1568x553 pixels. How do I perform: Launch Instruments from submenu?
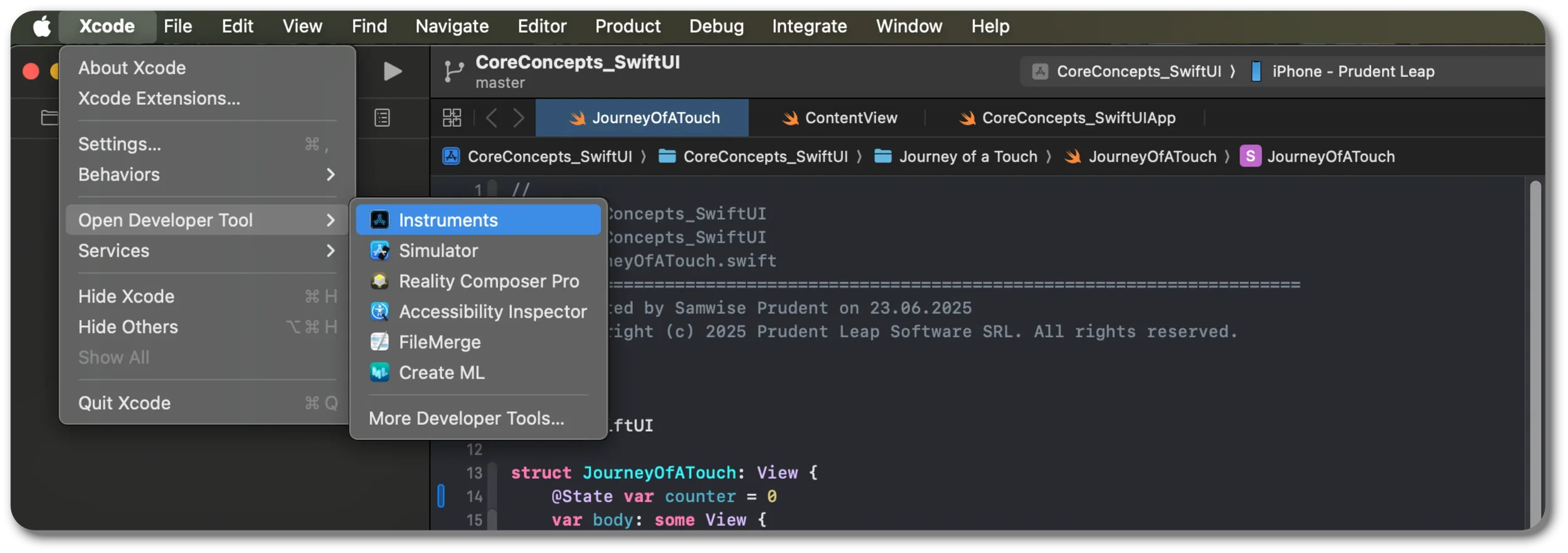(x=478, y=220)
